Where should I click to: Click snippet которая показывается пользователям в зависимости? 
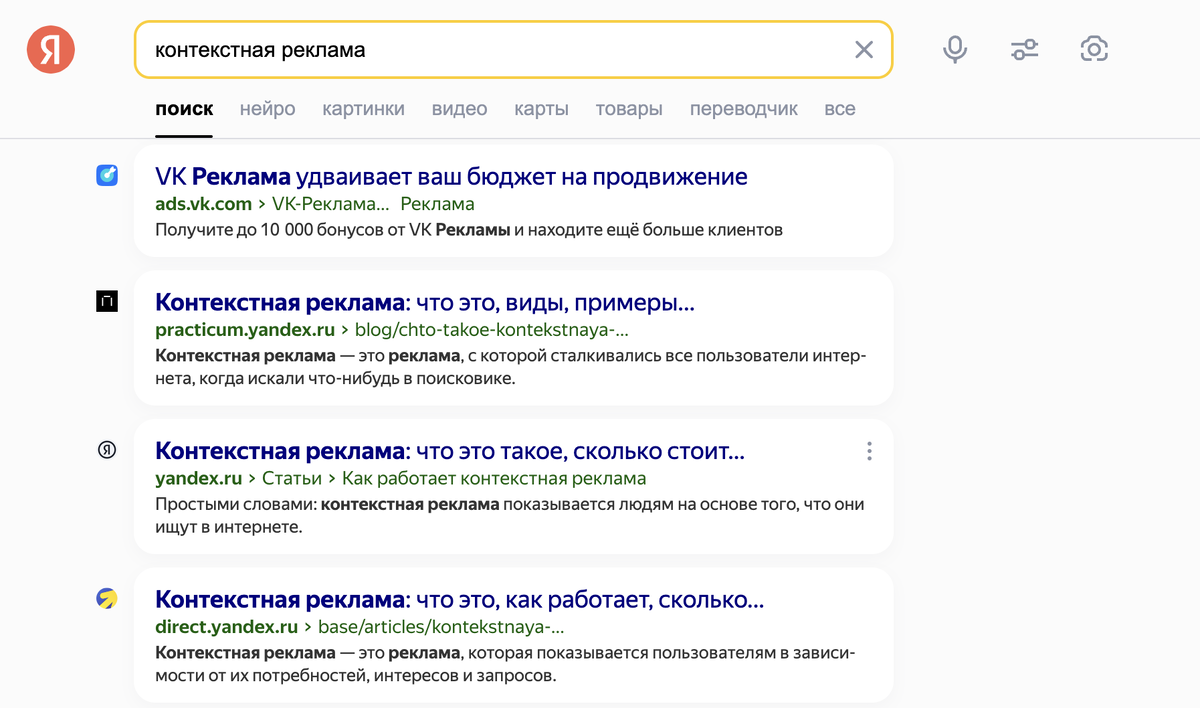(x=505, y=665)
